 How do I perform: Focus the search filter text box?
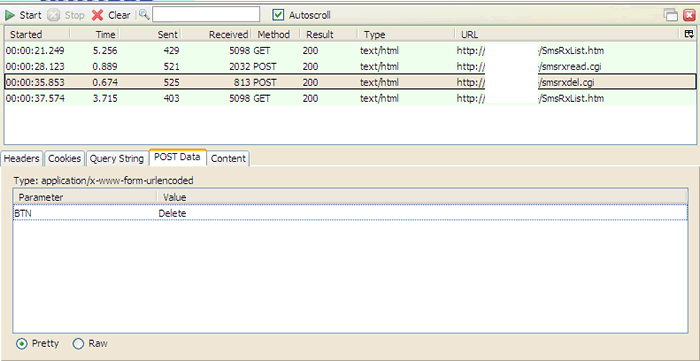click(206, 14)
